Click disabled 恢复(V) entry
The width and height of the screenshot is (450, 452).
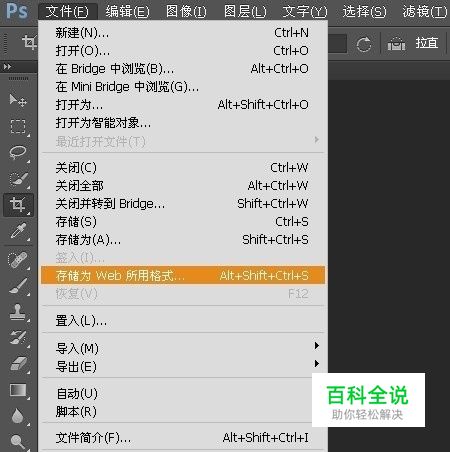pyautogui.click(x=183, y=294)
